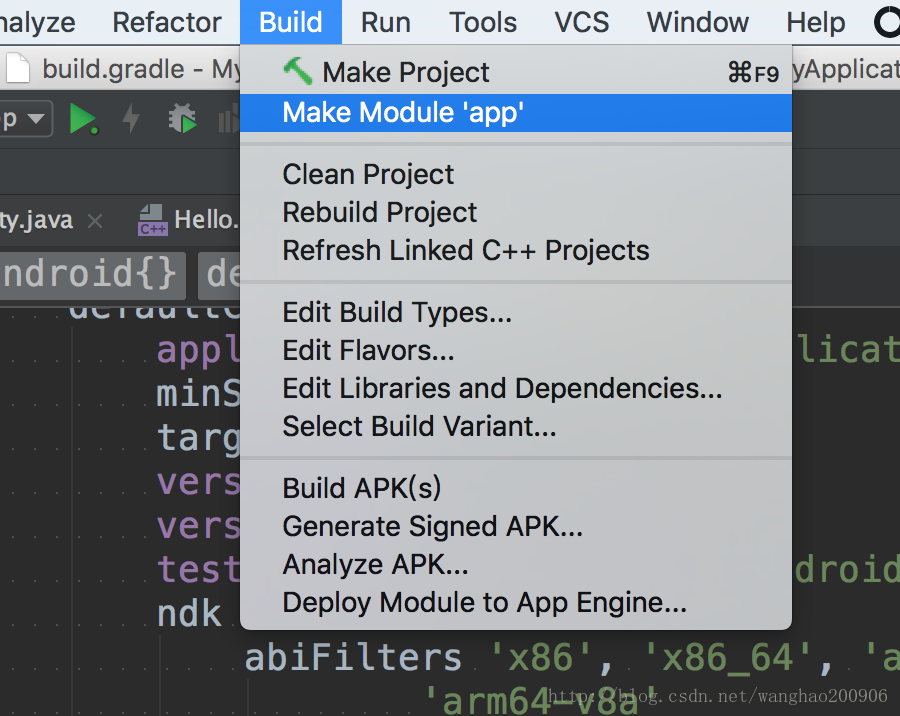
Task: Click Refresh Linked C++ Projects
Action: coord(466,250)
